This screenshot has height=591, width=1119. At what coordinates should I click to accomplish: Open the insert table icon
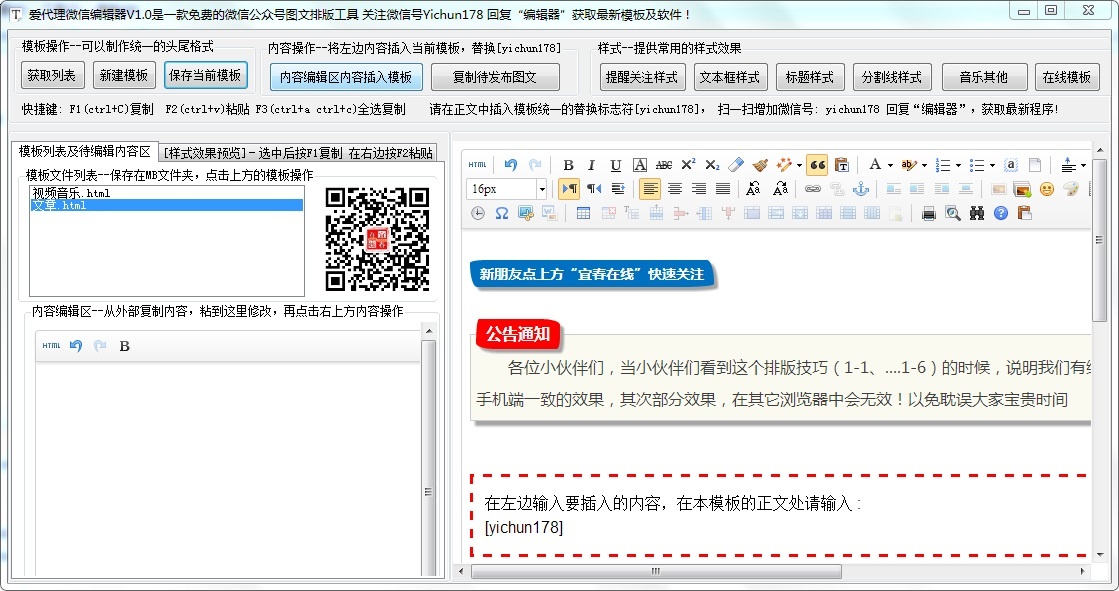[x=582, y=212]
